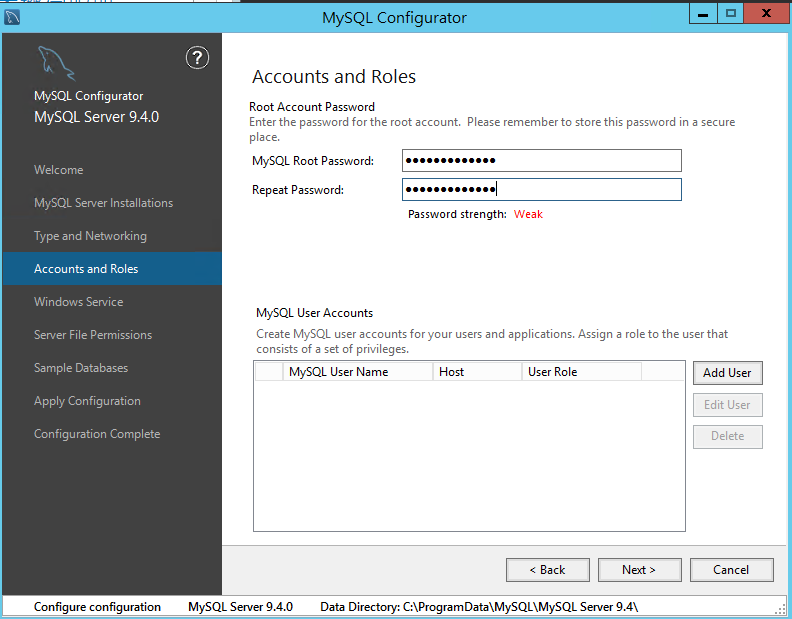Click the Root Account Password heading
The width and height of the screenshot is (792, 619).
point(312,107)
